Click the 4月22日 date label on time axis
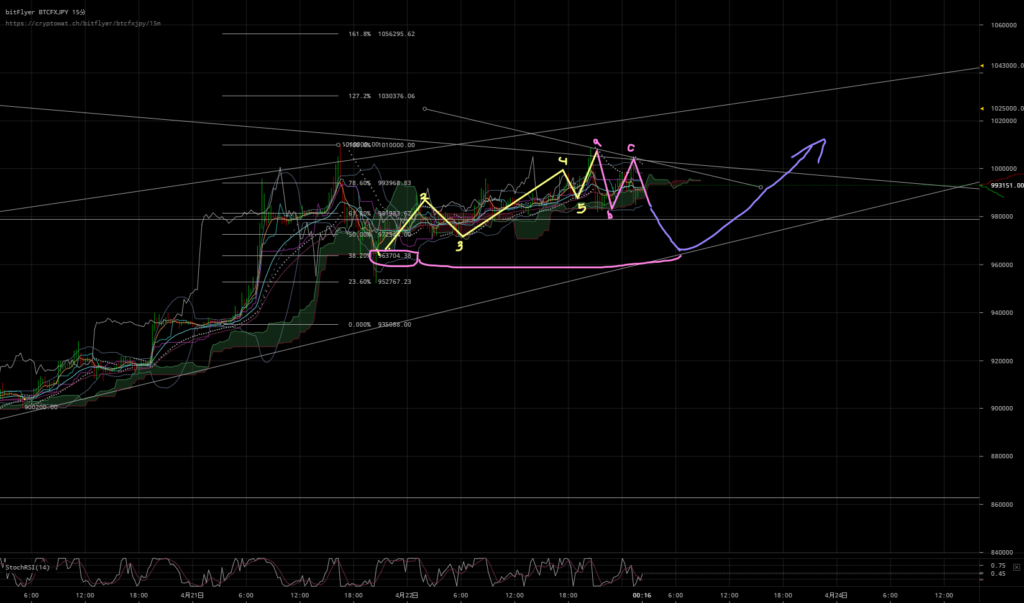The width and height of the screenshot is (1024, 603). coord(406,595)
